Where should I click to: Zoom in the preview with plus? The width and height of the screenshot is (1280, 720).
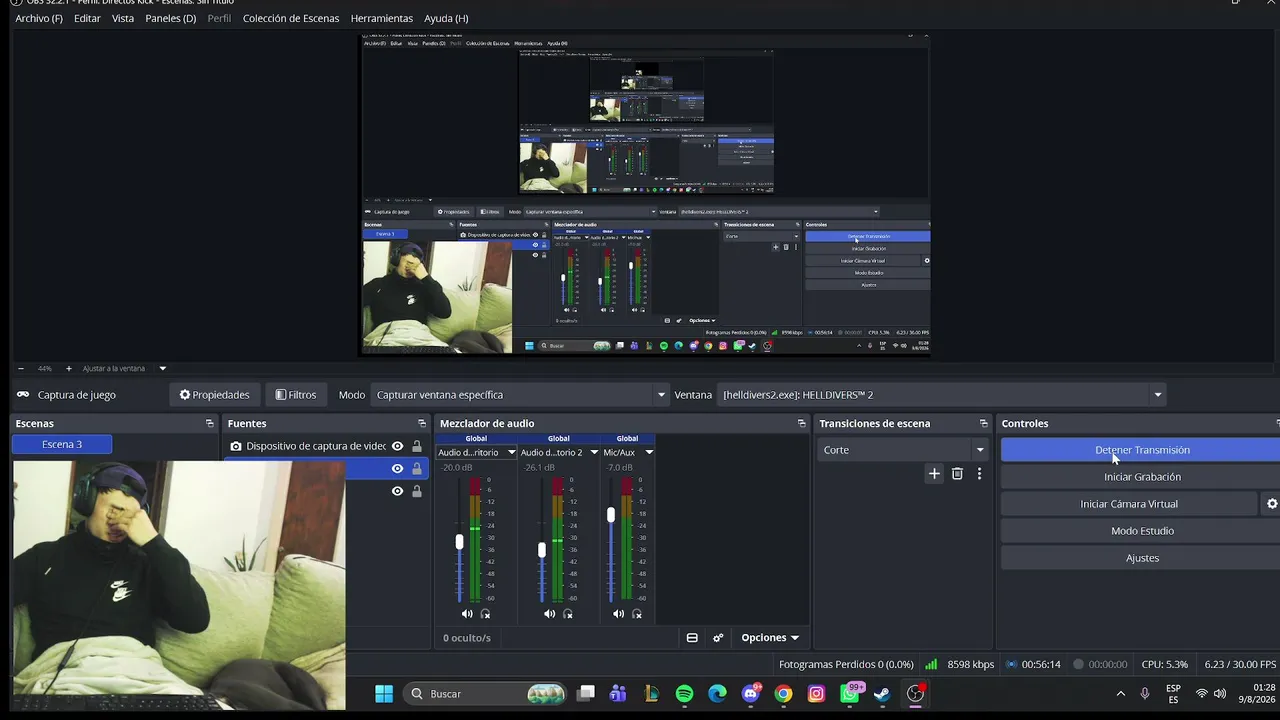click(x=68, y=369)
